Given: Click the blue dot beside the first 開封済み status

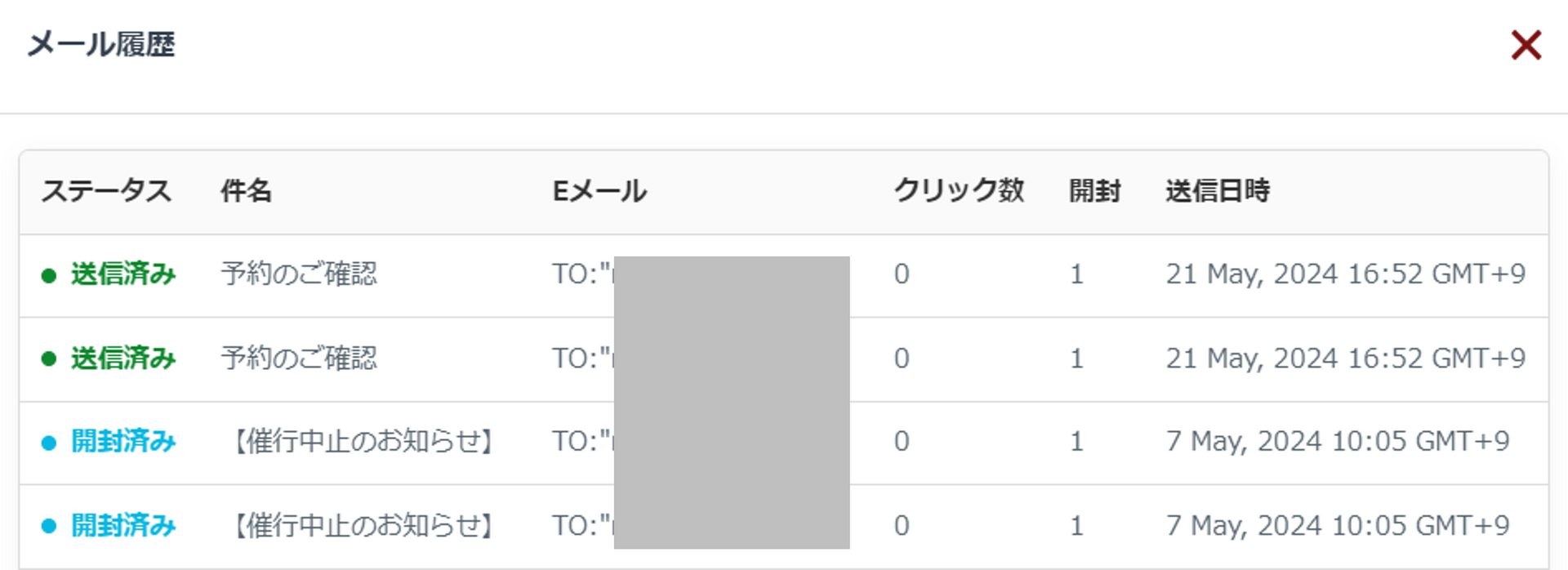Looking at the screenshot, I should click(49, 443).
